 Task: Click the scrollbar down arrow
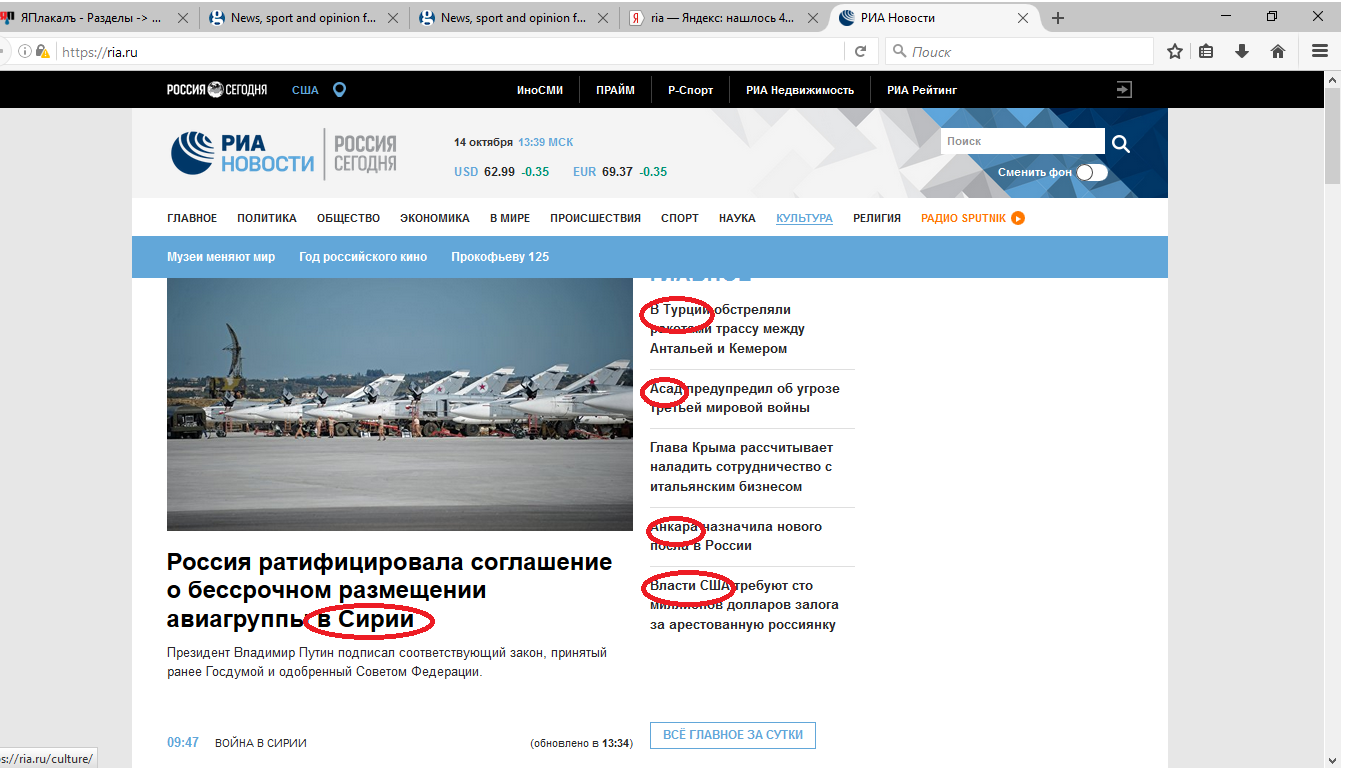[x=1332, y=759]
